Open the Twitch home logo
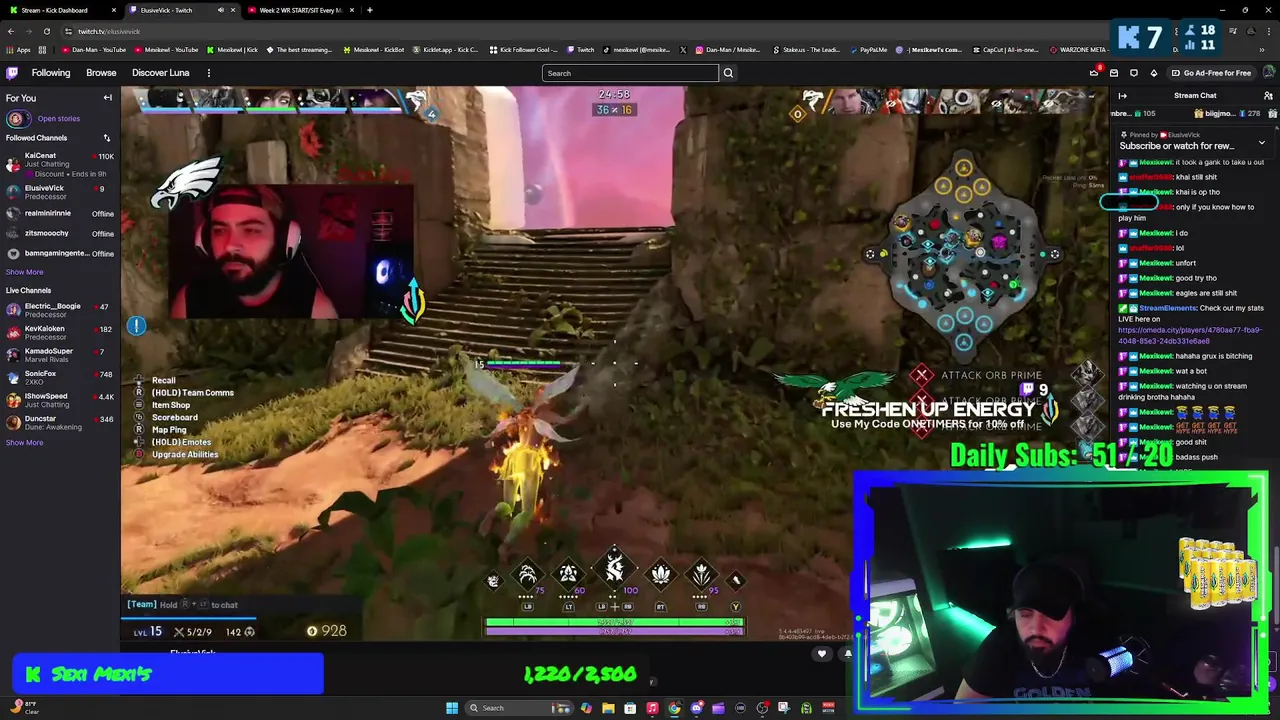This screenshot has width=1280, height=720. pyautogui.click(x=12, y=73)
